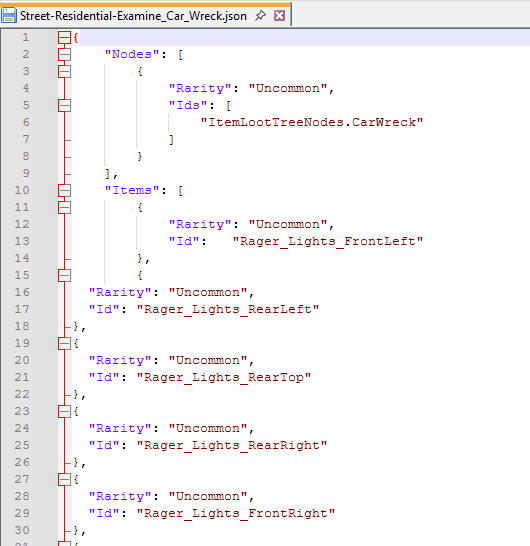Collapse the object fold marker at line 15
The width and height of the screenshot is (530, 546).
(x=64, y=275)
